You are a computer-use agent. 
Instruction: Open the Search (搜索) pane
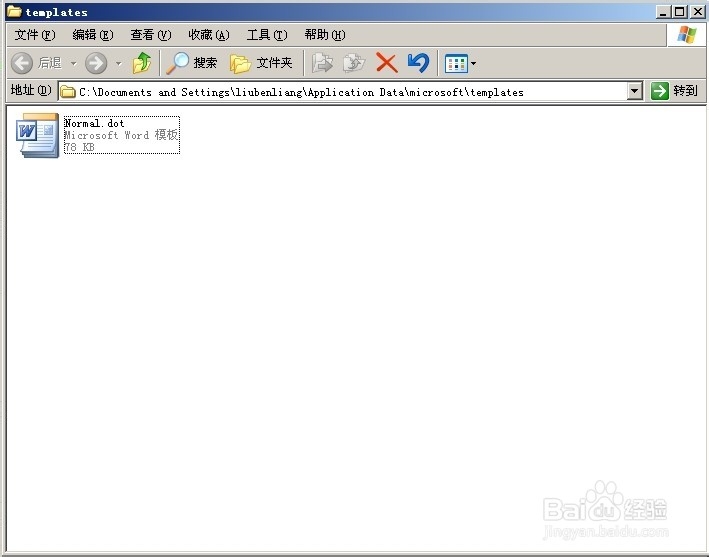[x=192, y=63]
